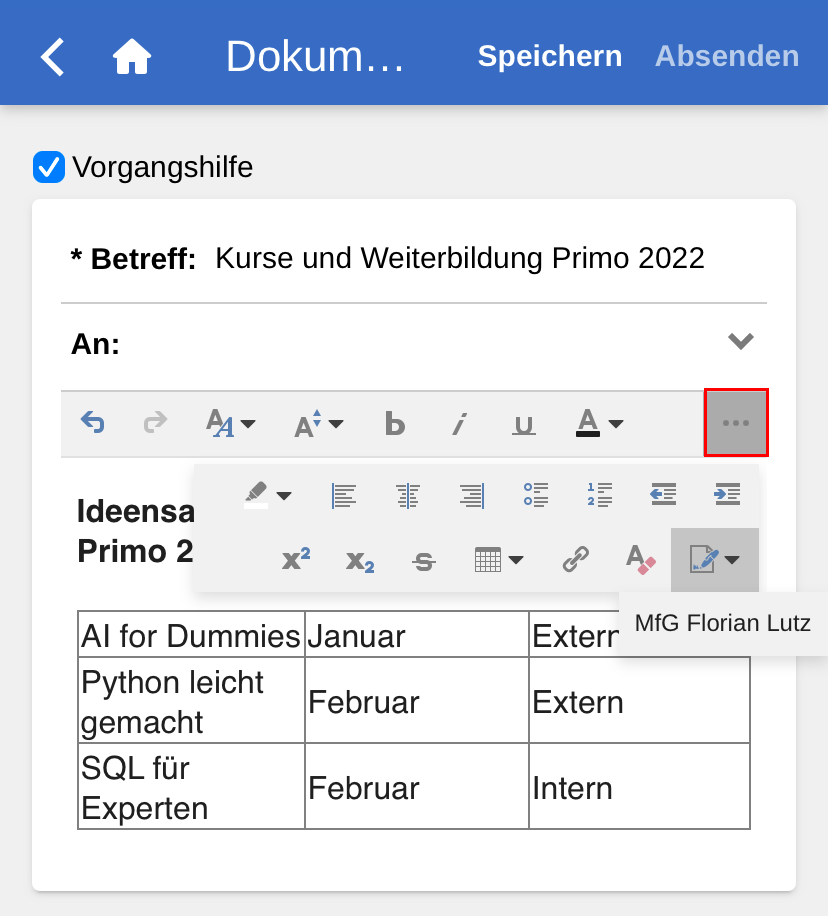The image size is (828, 916).
Task: Underline the selected text
Action: pos(523,423)
